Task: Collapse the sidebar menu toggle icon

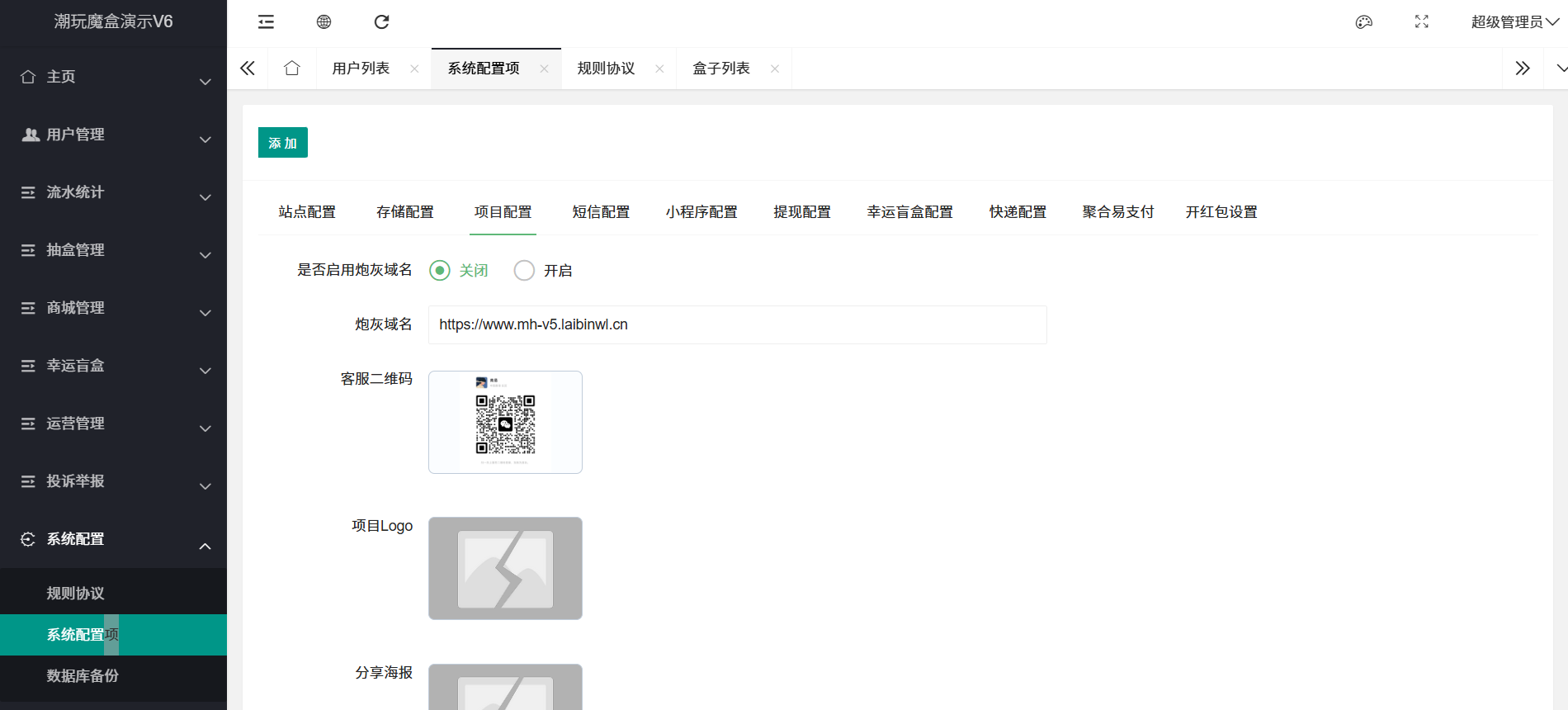Action: 266,22
